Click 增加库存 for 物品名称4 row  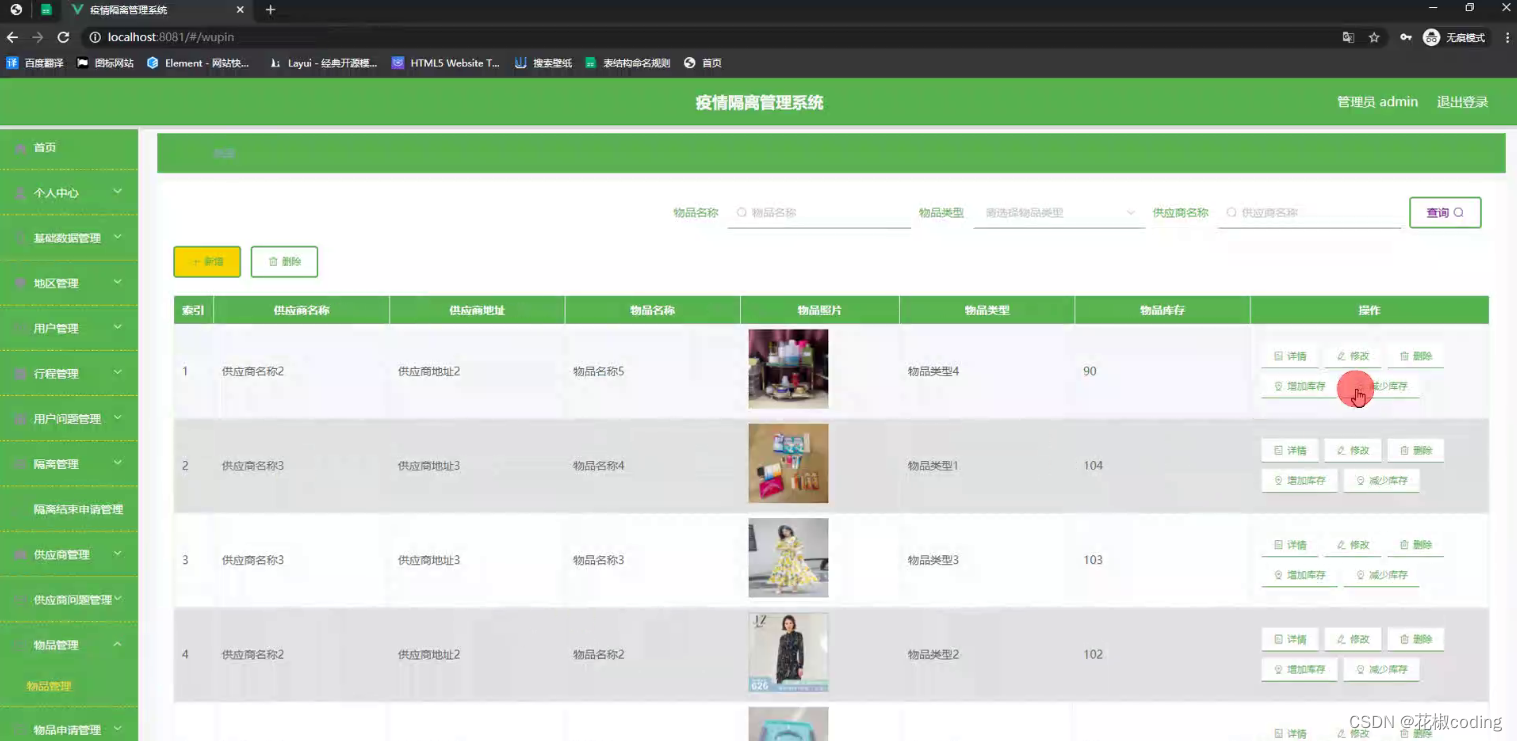tap(1299, 480)
